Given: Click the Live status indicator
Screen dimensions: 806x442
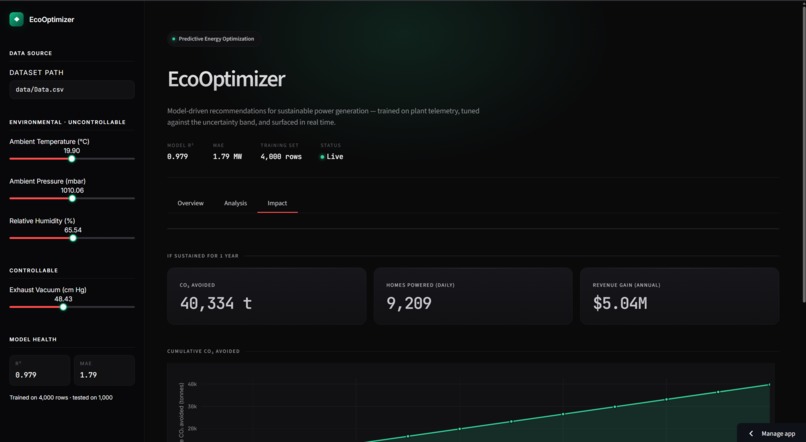Looking at the screenshot, I should pos(332,157).
